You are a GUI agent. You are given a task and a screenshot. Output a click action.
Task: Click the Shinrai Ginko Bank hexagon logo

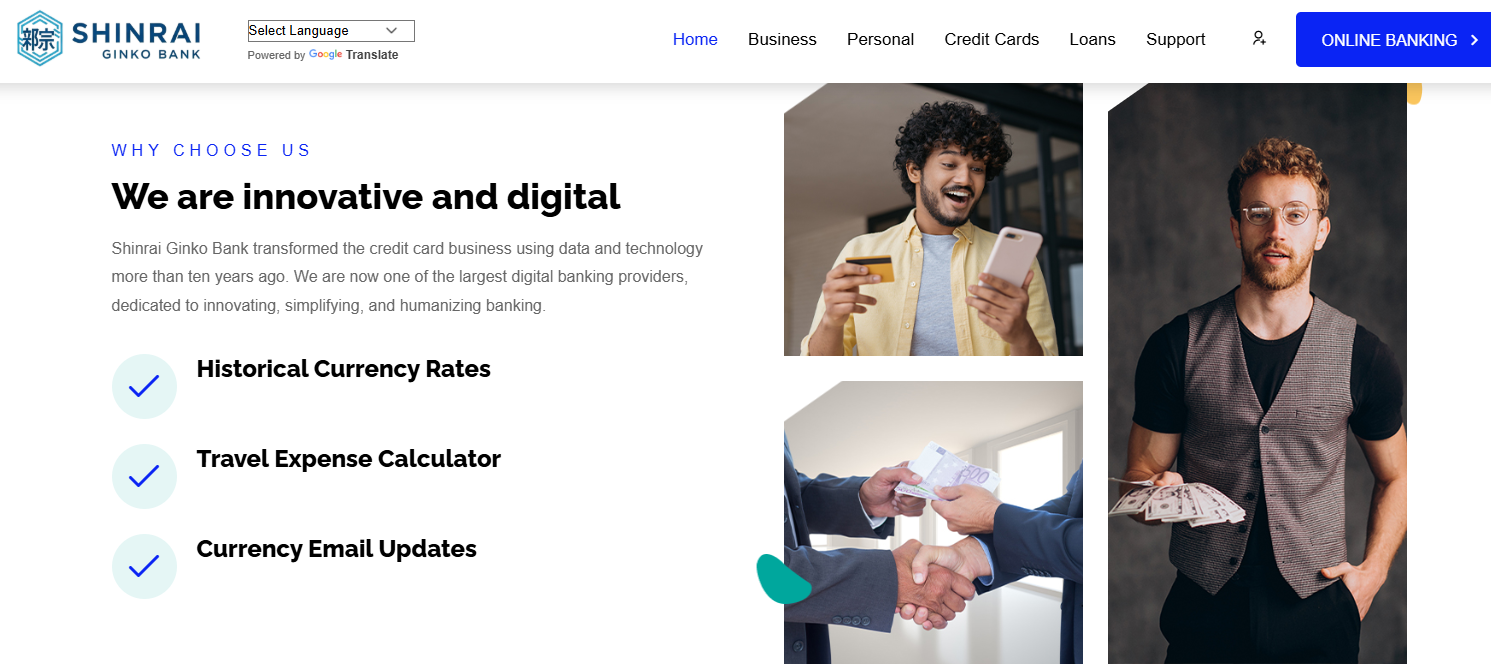coord(40,38)
